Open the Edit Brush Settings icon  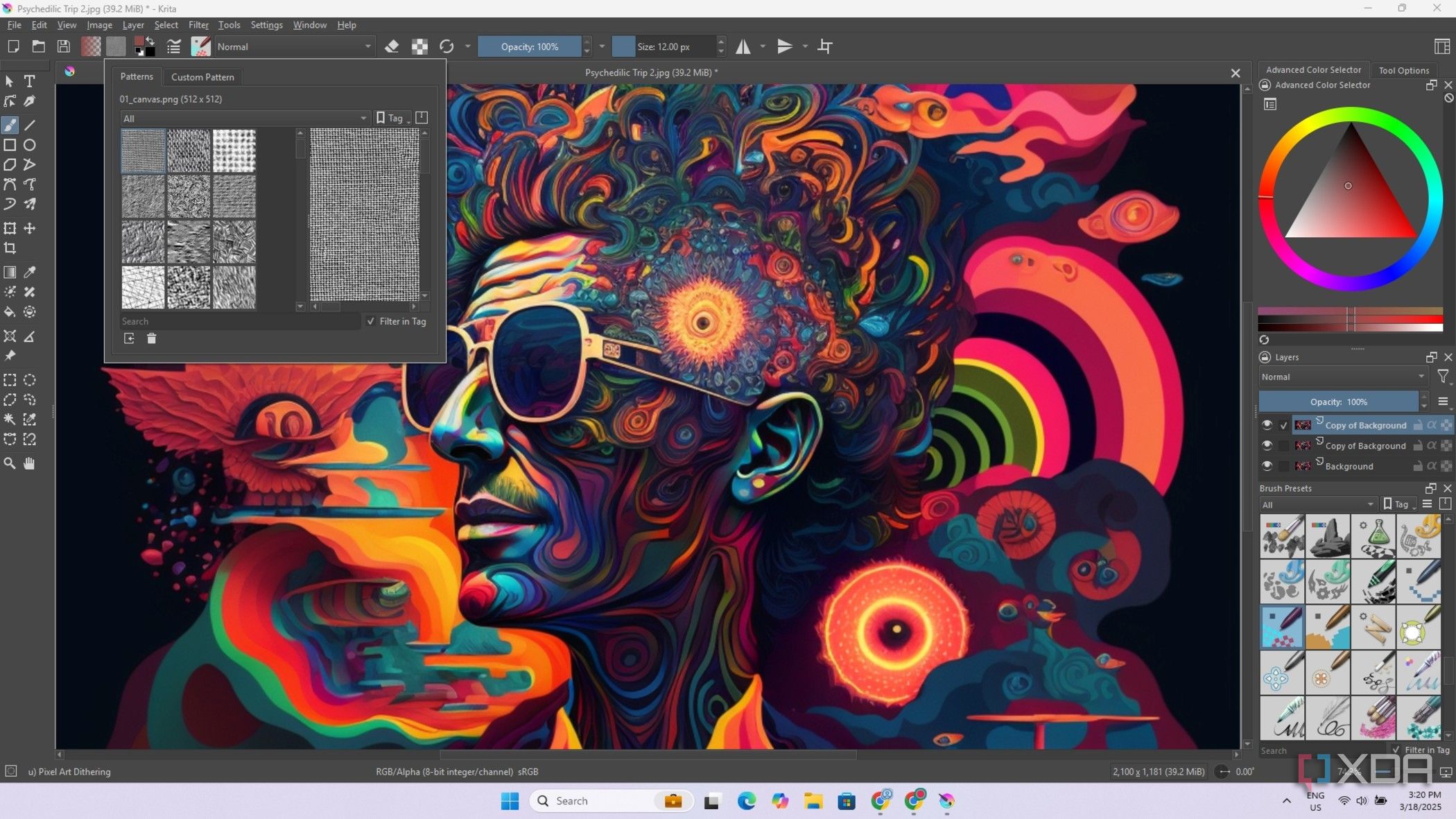[173, 46]
